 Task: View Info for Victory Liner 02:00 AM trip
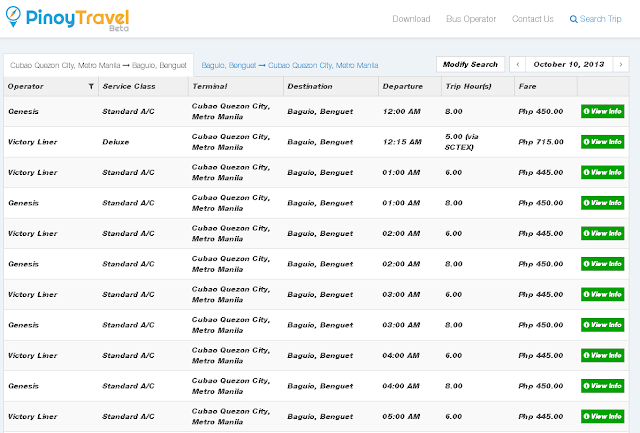coord(602,233)
